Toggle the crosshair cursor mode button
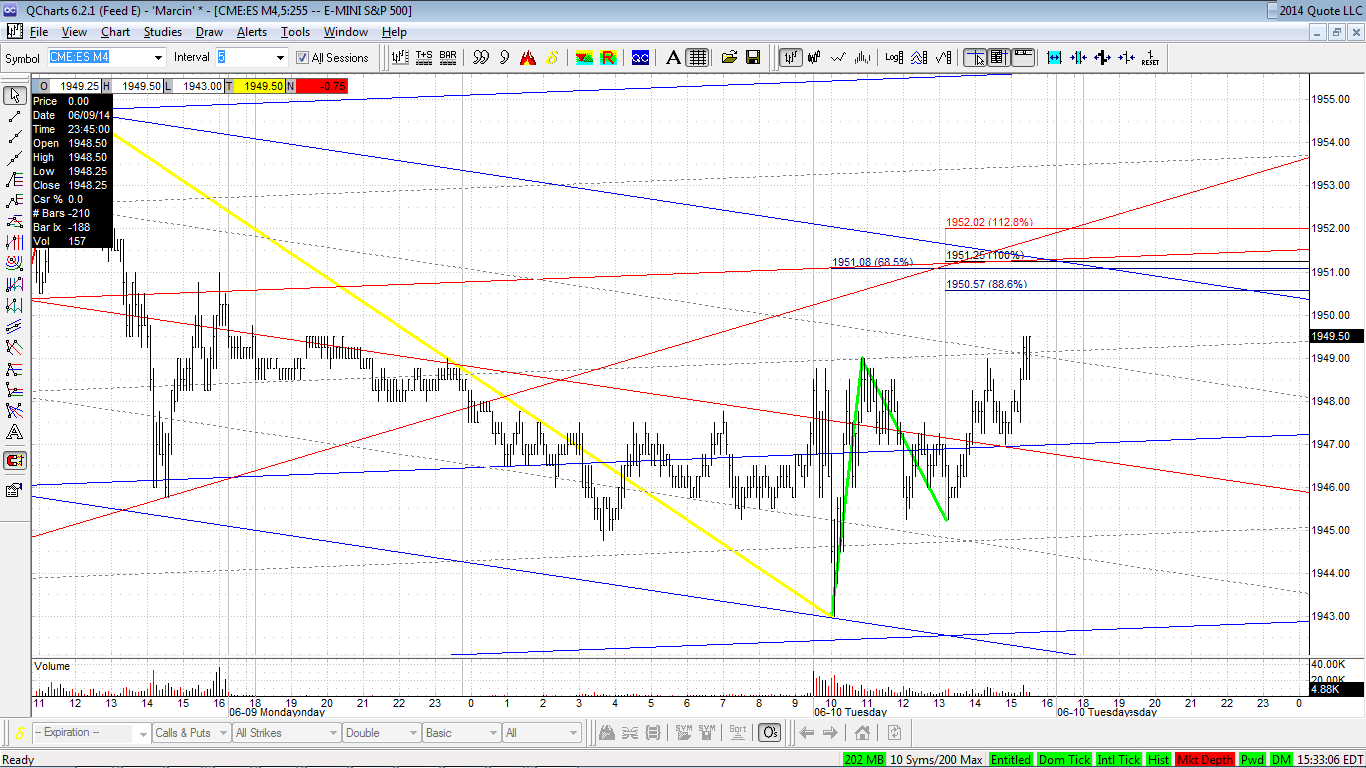 [x=975, y=57]
